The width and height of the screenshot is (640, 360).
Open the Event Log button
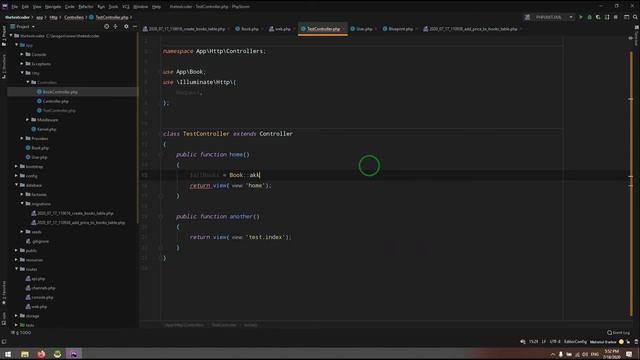tap(618, 333)
